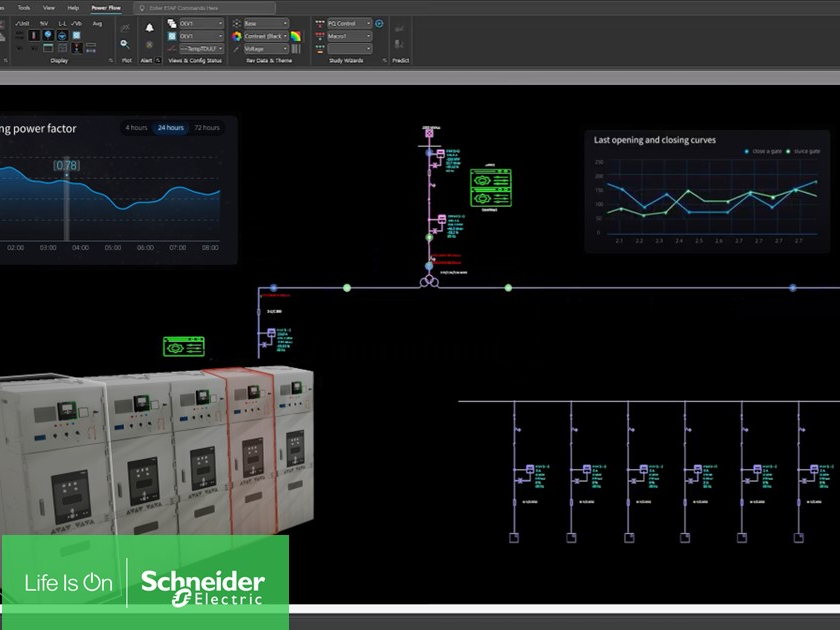
Task: Select the 4 hours time range
Action: 135,128
